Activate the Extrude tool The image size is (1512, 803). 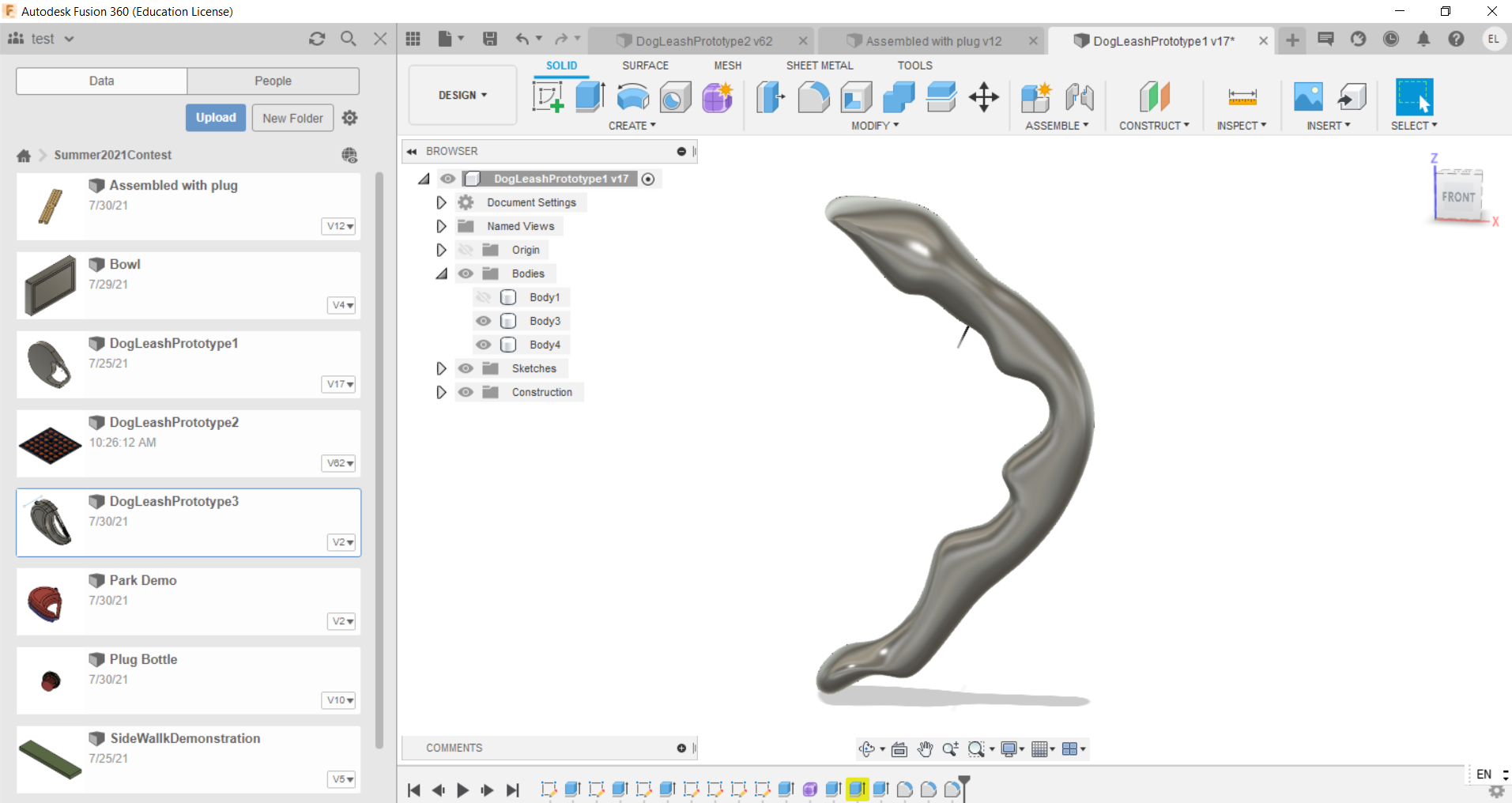[589, 97]
